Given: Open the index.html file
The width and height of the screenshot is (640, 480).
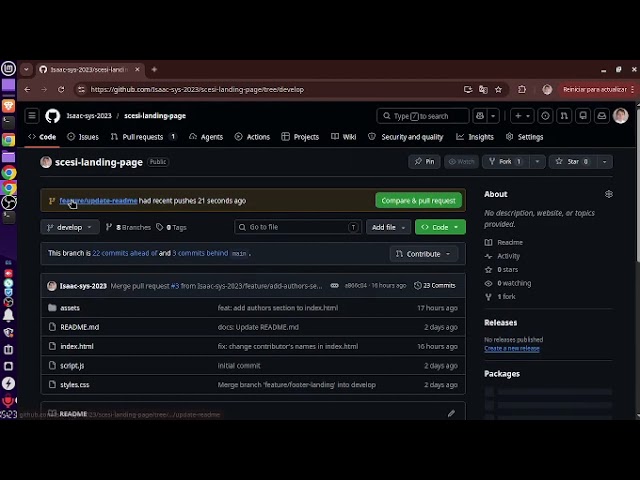Looking at the screenshot, I should (x=77, y=346).
